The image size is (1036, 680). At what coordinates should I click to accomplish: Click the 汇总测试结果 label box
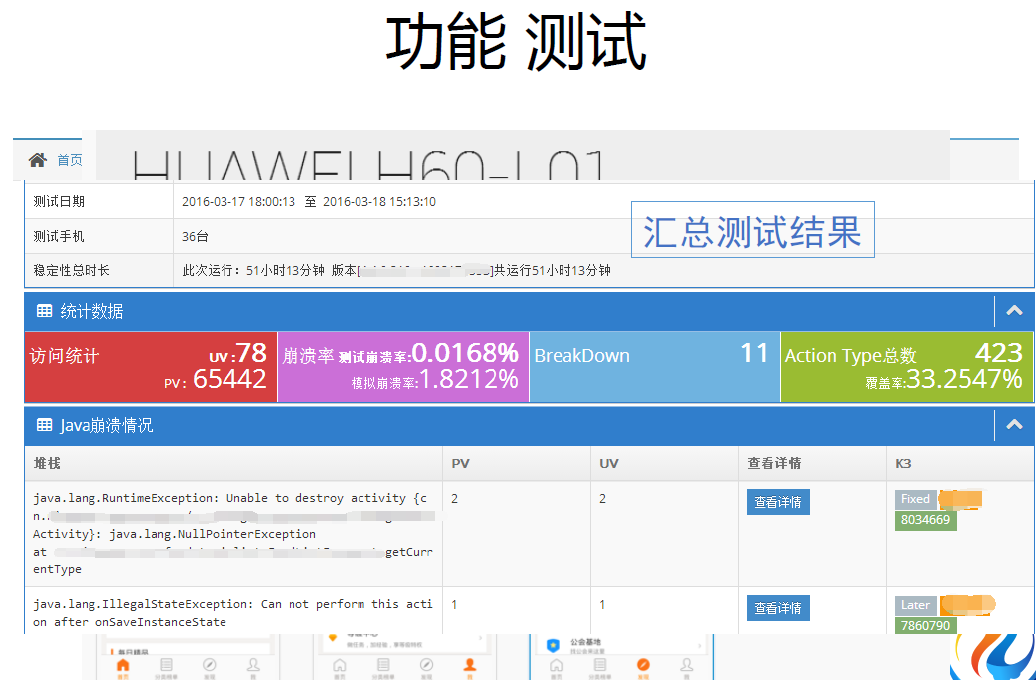click(x=753, y=229)
